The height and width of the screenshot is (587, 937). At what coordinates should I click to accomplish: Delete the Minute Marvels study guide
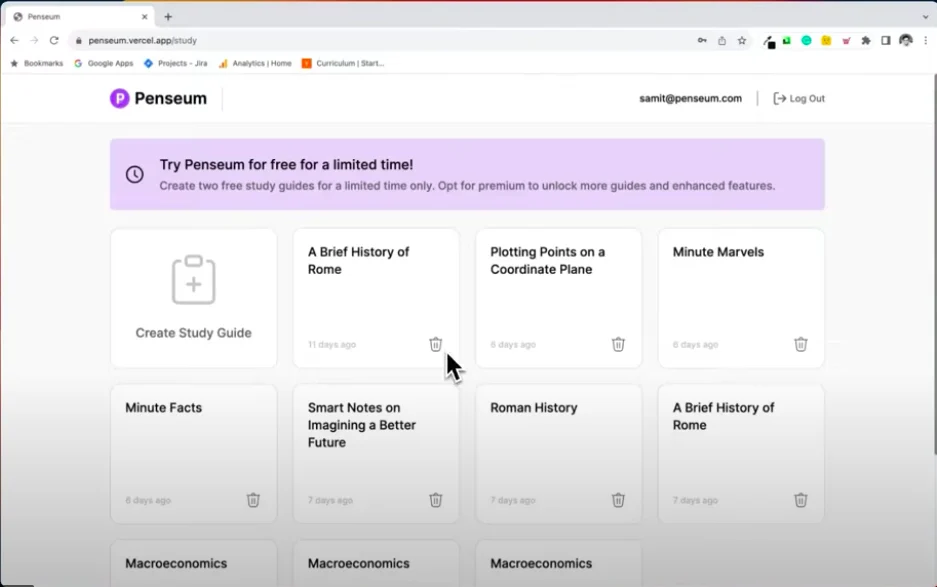(800, 344)
